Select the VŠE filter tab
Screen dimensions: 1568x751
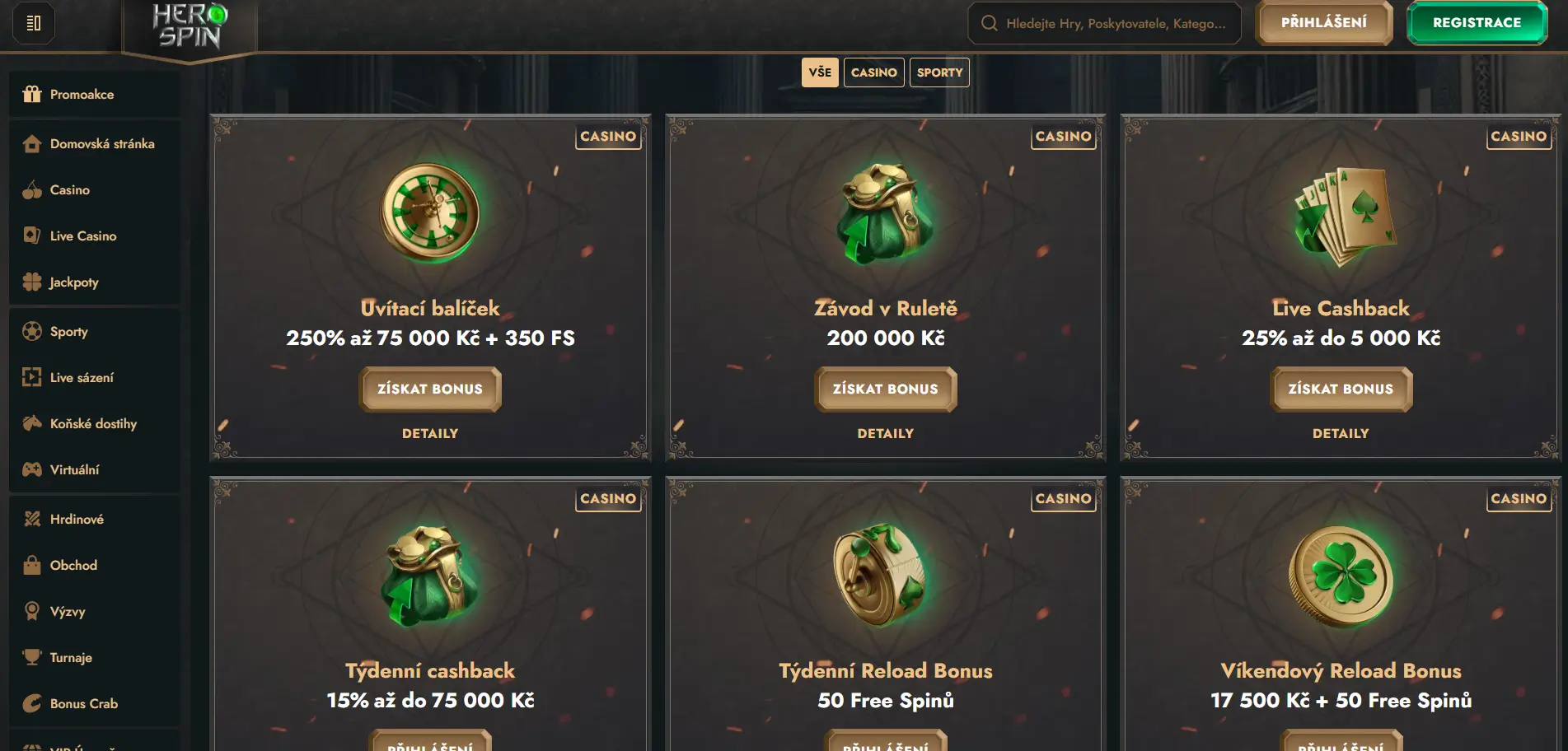point(820,72)
